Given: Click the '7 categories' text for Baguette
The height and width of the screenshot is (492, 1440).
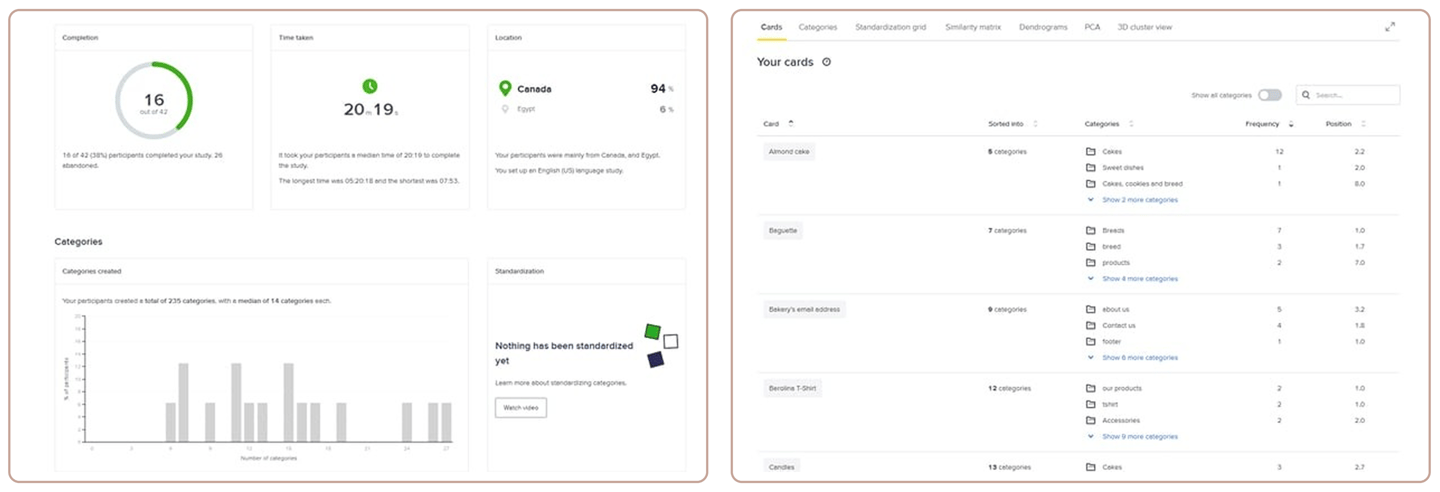Looking at the screenshot, I should coord(1007,231).
